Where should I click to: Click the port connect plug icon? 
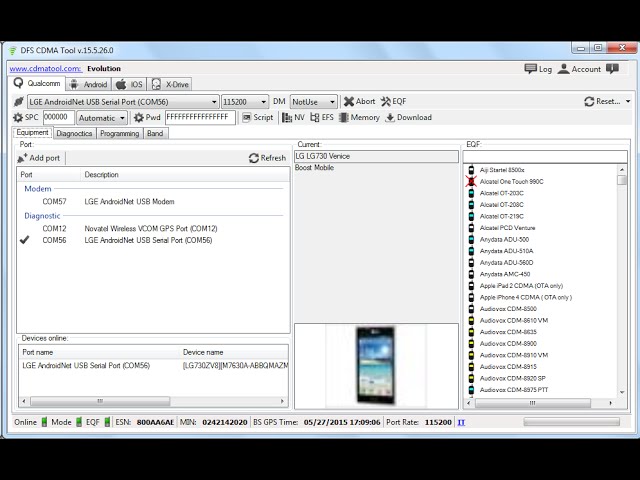click(18, 102)
